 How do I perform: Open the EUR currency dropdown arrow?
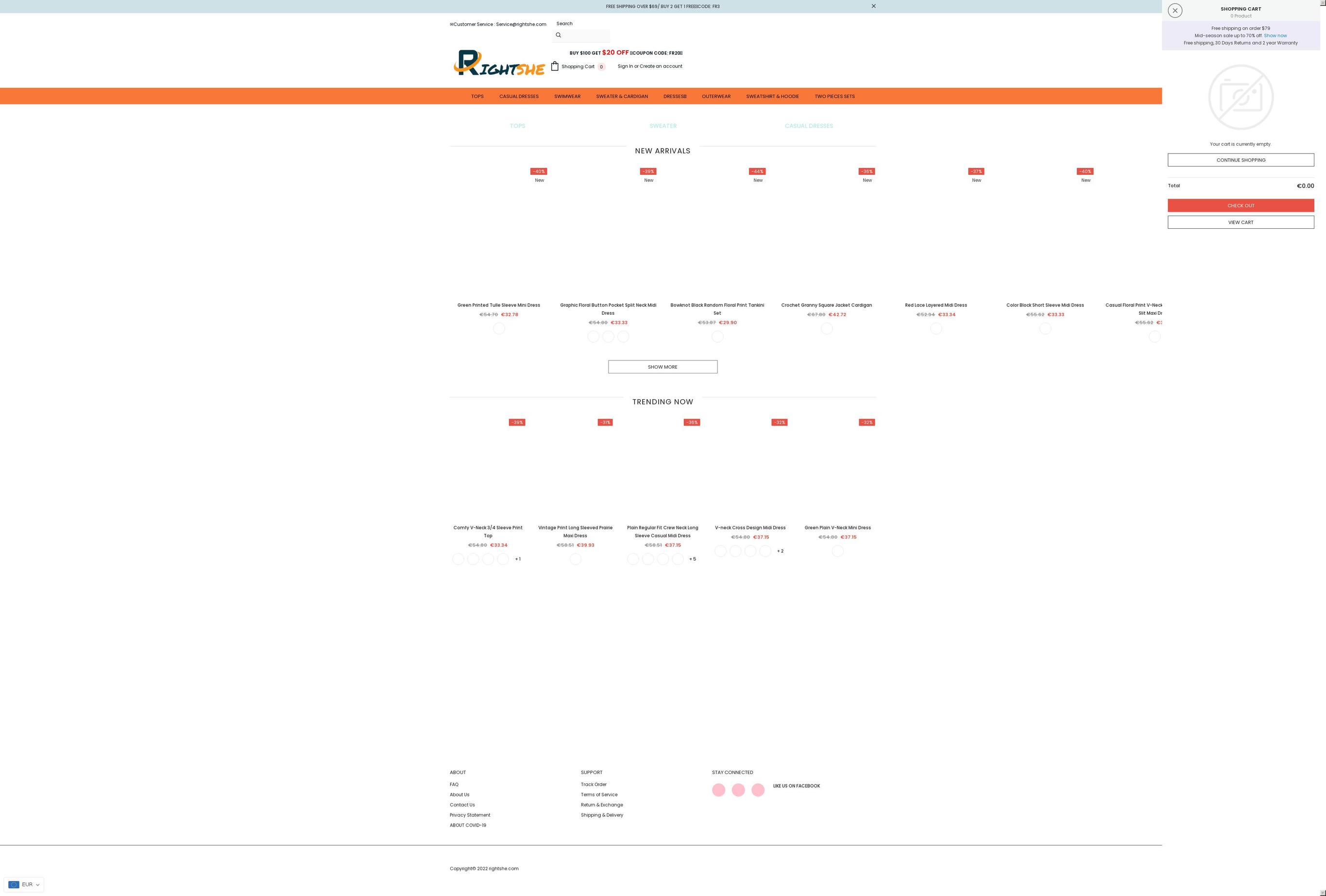(x=38, y=885)
